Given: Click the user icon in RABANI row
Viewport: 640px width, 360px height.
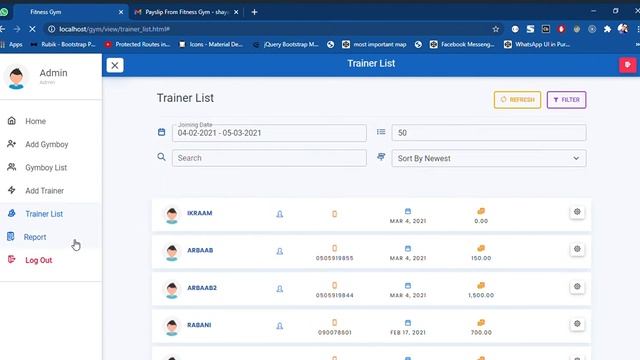Looking at the screenshot, I should point(280,326).
